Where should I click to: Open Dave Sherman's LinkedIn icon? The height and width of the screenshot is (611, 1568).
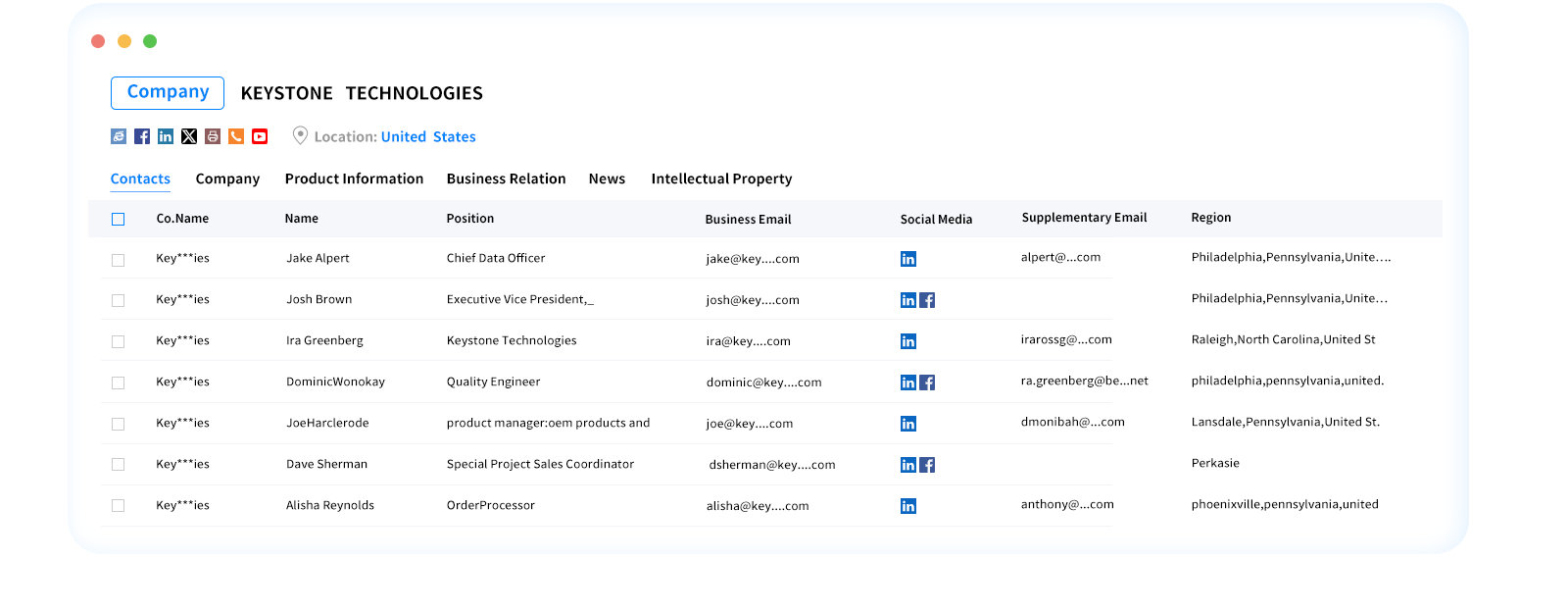pyautogui.click(x=908, y=465)
